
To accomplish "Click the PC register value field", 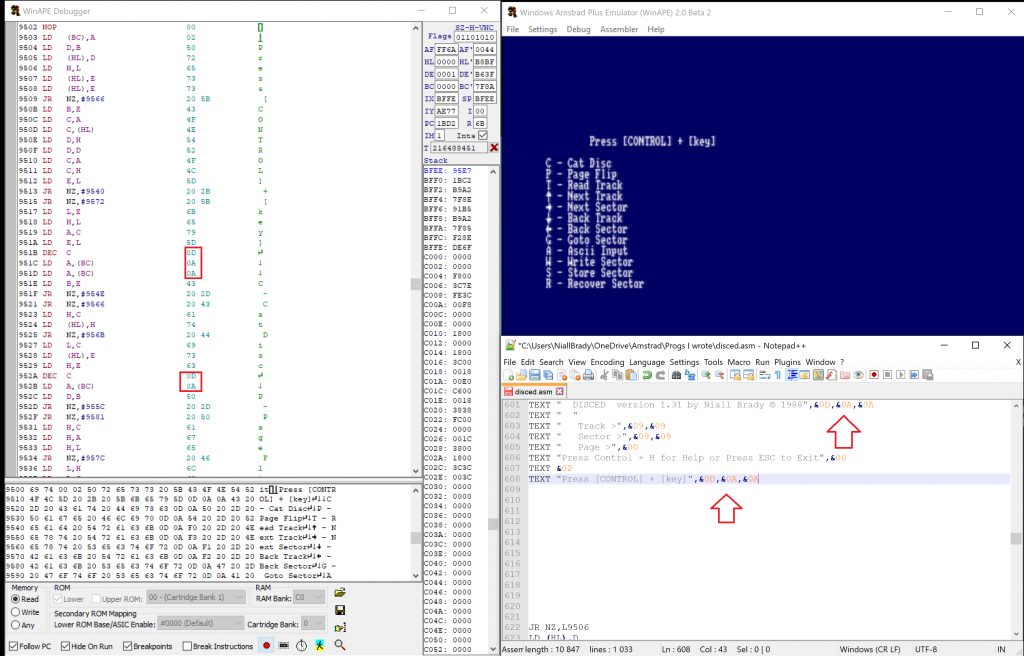I will click(446, 123).
